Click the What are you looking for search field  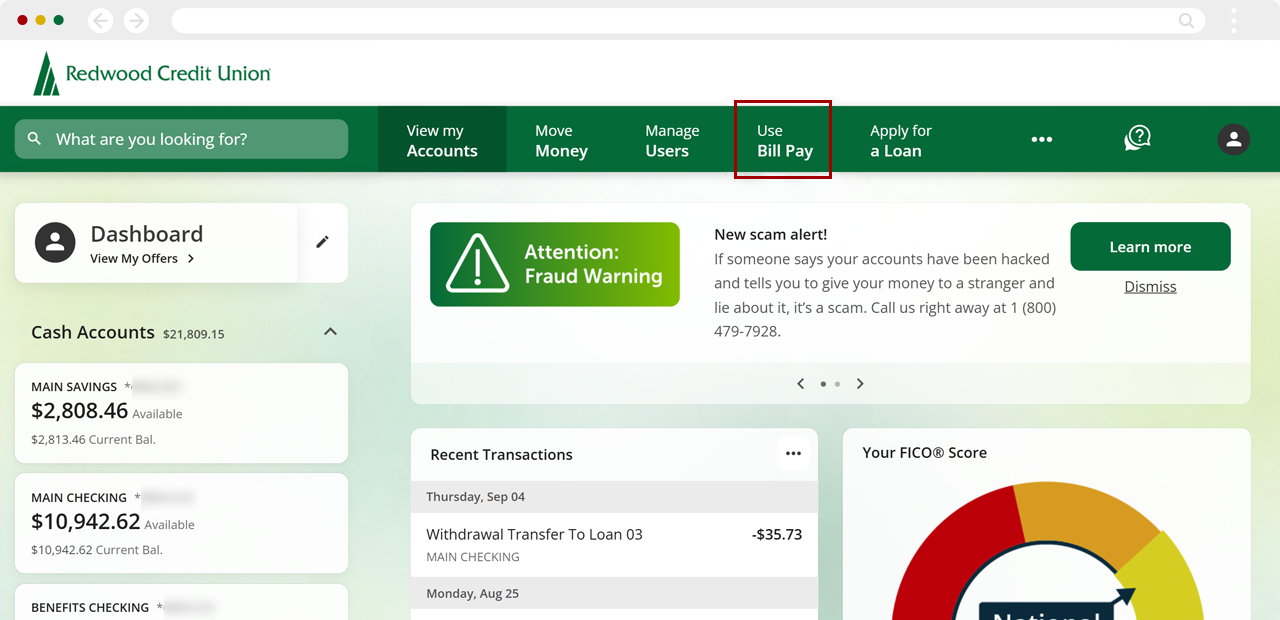(180, 139)
